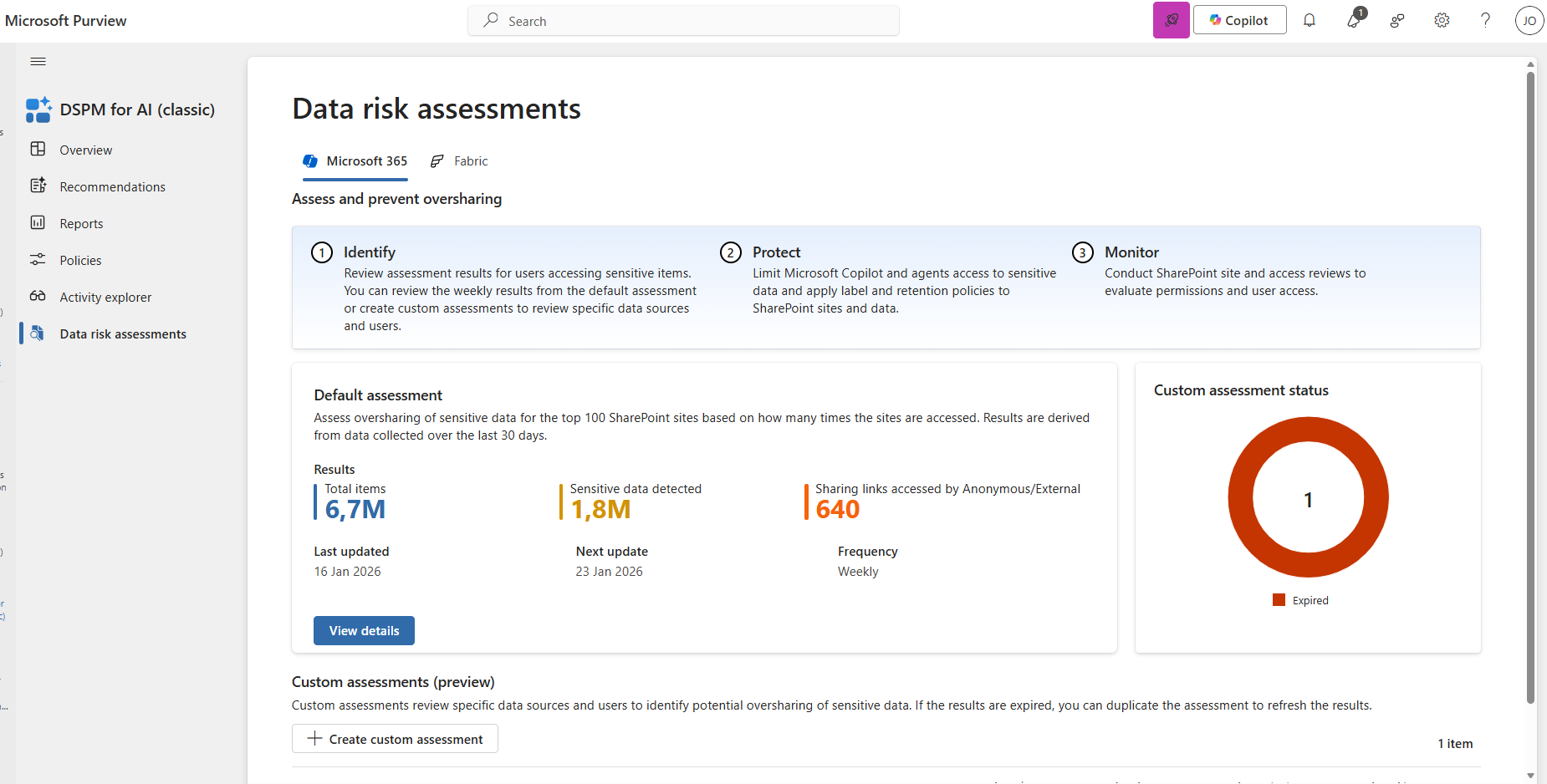
Task: Click the Overview grid icon
Action: (x=38, y=150)
